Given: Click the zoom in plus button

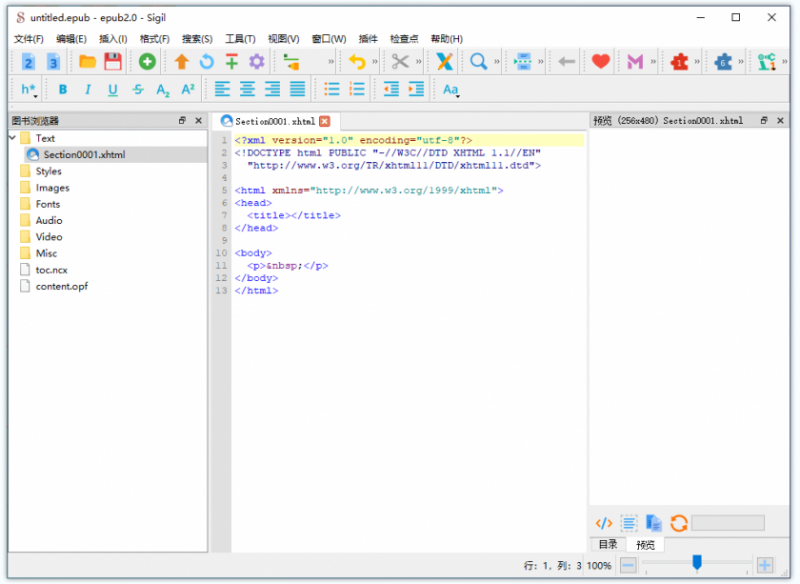Looking at the screenshot, I should click(764, 565).
